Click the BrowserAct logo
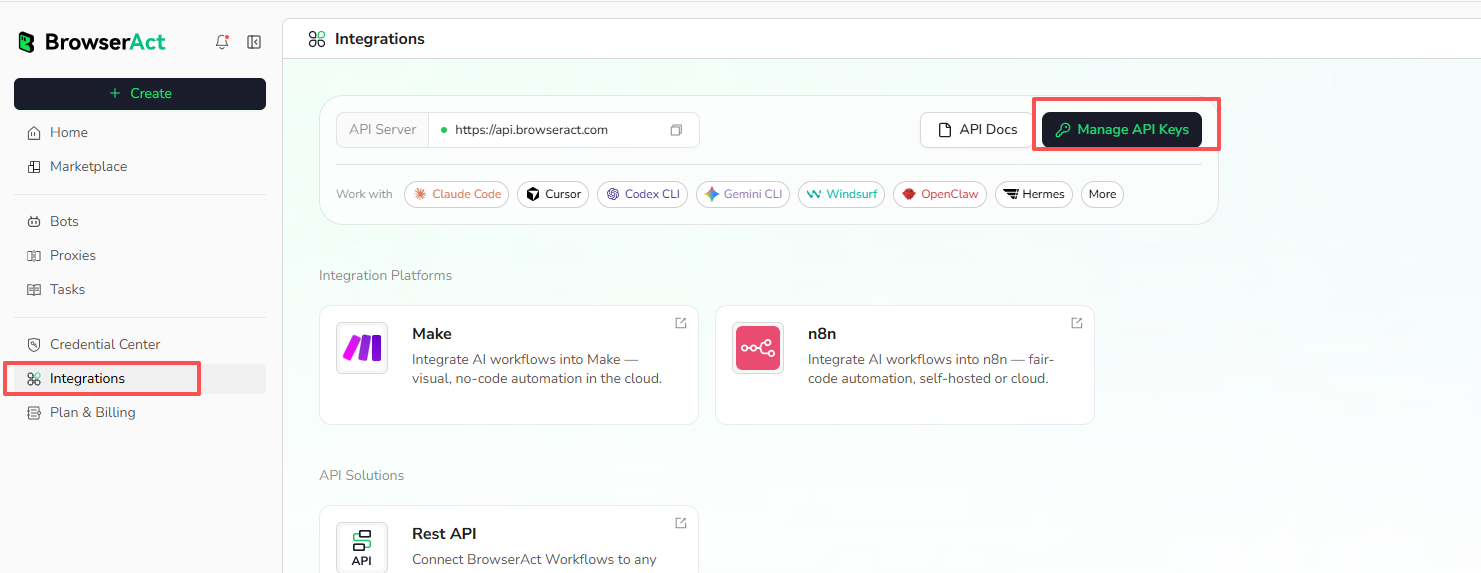1481x573 pixels. click(92, 42)
